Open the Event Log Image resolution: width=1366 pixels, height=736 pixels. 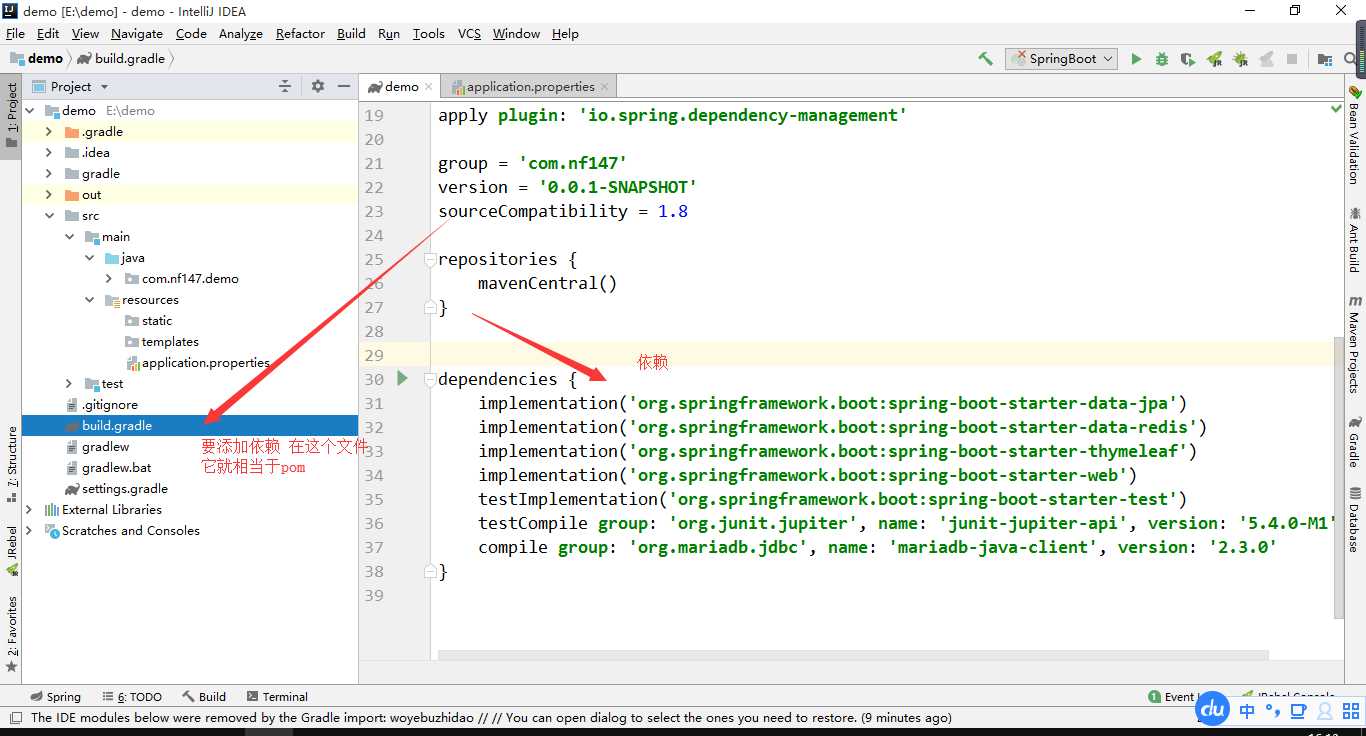(x=1171, y=697)
